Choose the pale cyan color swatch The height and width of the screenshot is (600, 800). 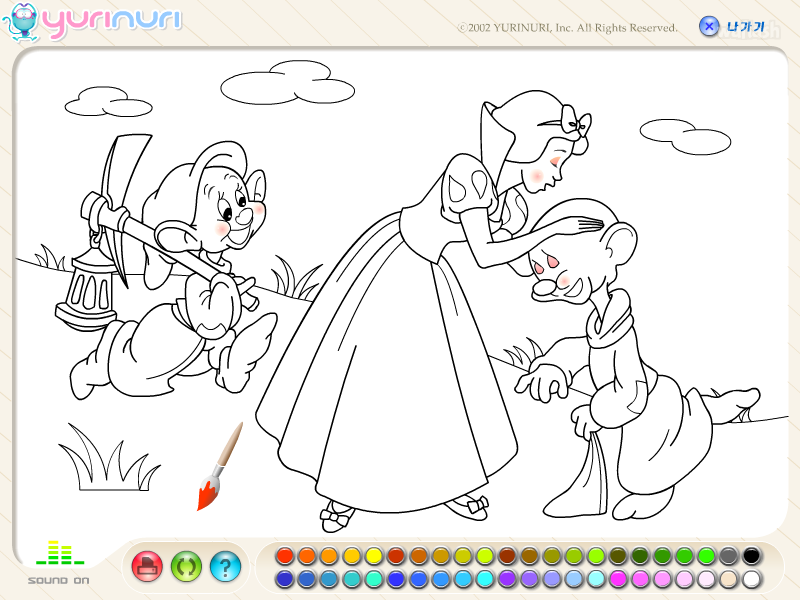(595, 579)
